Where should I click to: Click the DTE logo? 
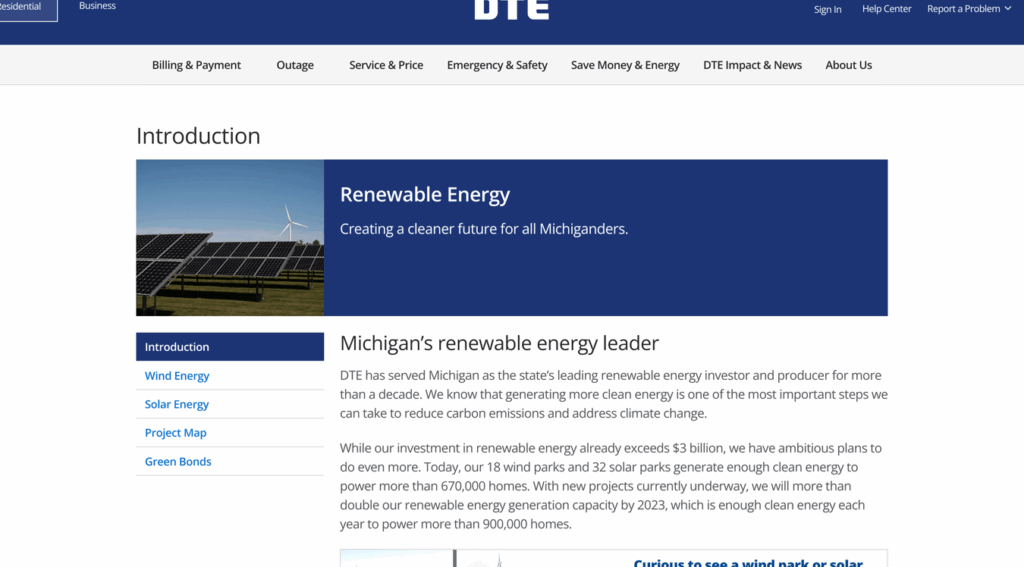coord(511,9)
